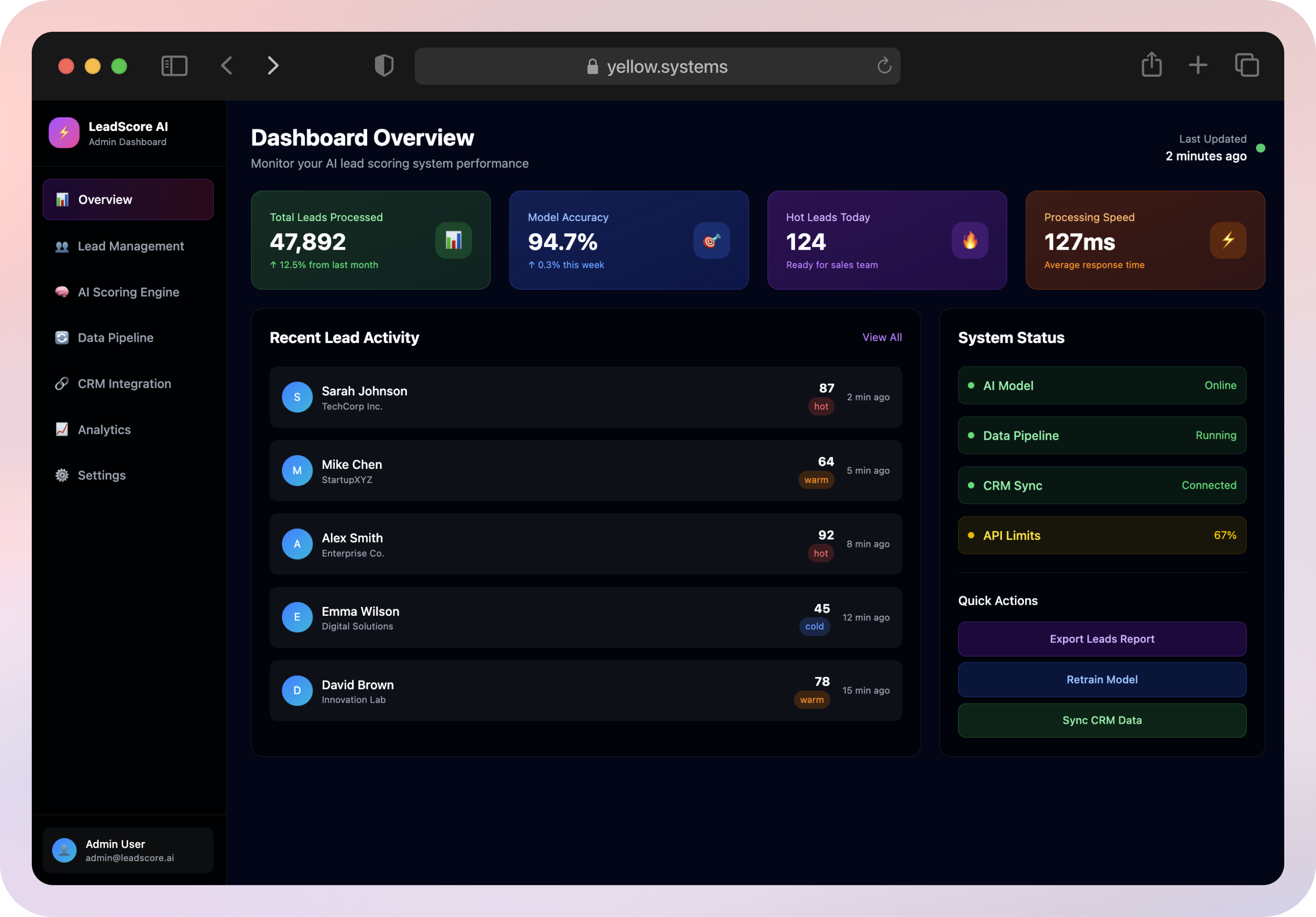
Task: Click the Total Leads Processed chart icon
Action: (453, 240)
